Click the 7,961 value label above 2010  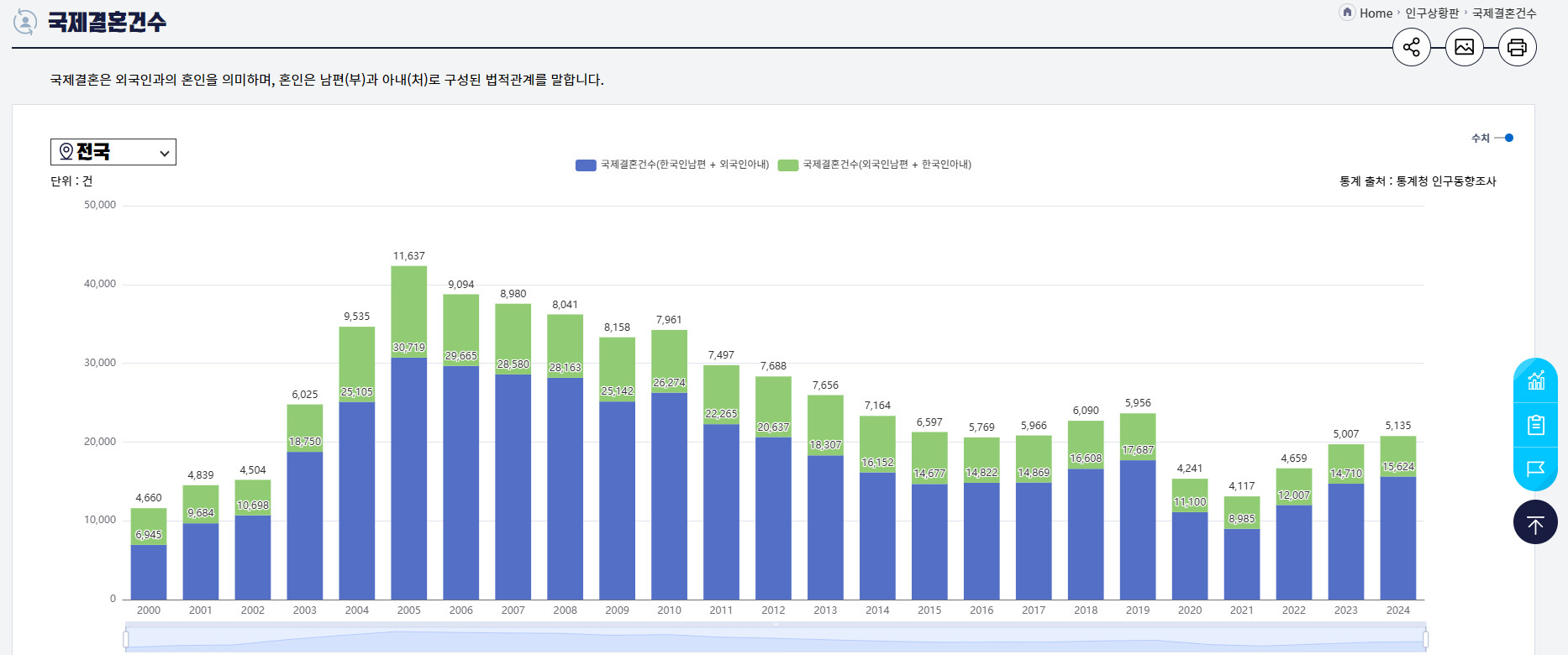[x=670, y=320]
